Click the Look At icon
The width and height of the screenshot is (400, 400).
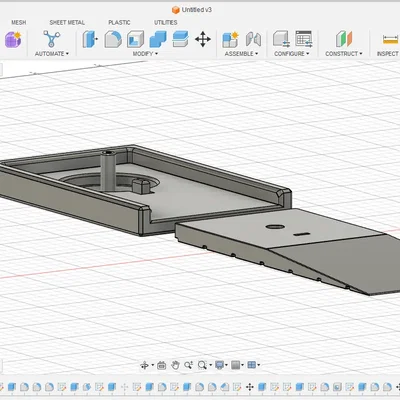162,365
